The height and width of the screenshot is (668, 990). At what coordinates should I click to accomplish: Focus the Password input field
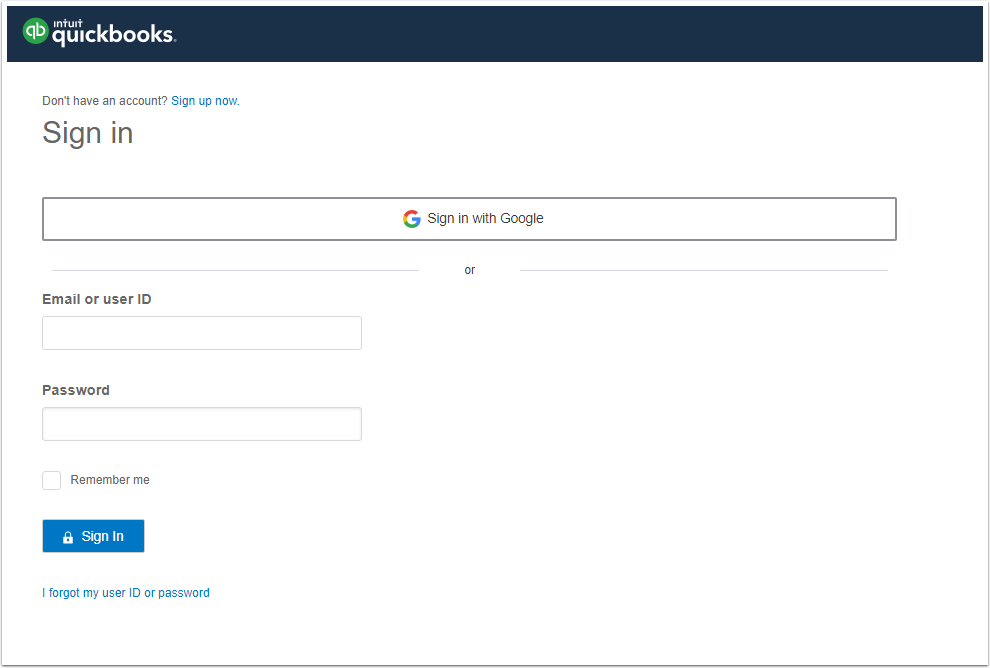[x=202, y=424]
